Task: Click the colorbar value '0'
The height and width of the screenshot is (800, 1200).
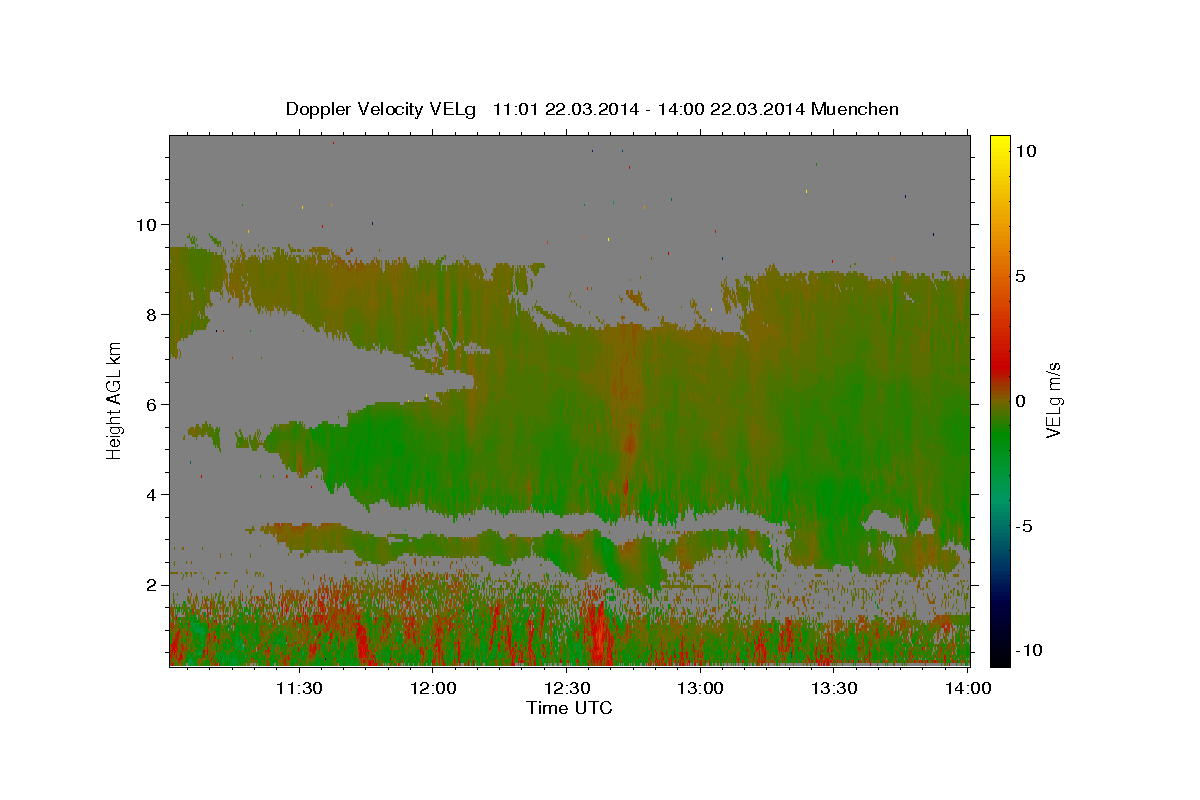Action: click(1020, 401)
